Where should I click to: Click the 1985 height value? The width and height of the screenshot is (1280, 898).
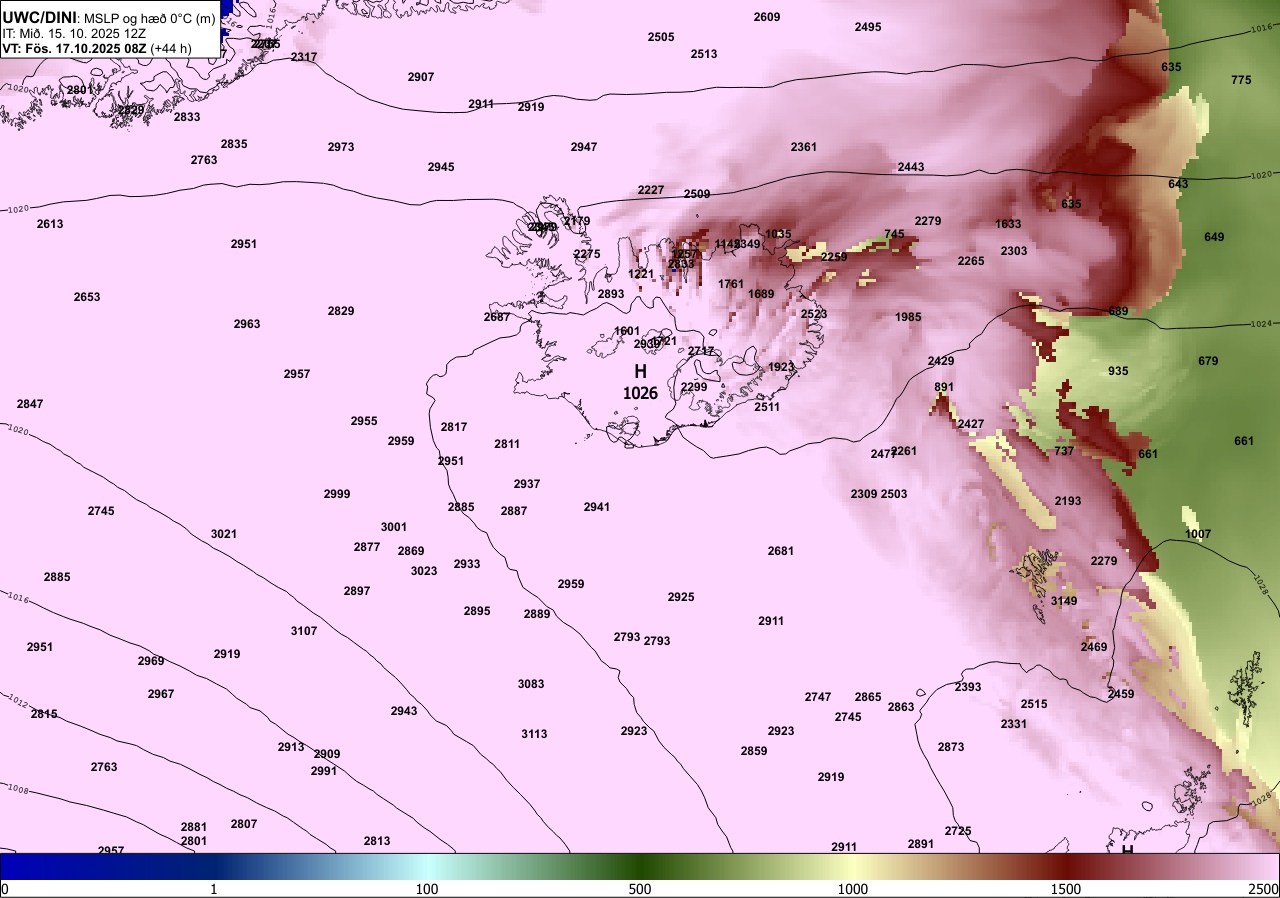[908, 317]
